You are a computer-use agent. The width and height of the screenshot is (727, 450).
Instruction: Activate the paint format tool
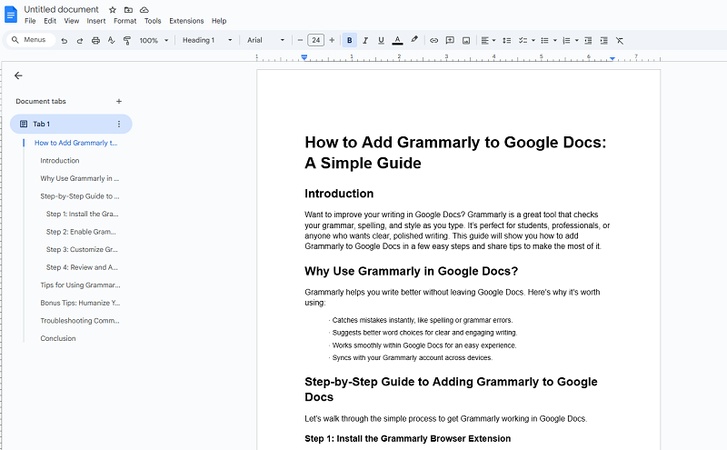pyautogui.click(x=127, y=41)
